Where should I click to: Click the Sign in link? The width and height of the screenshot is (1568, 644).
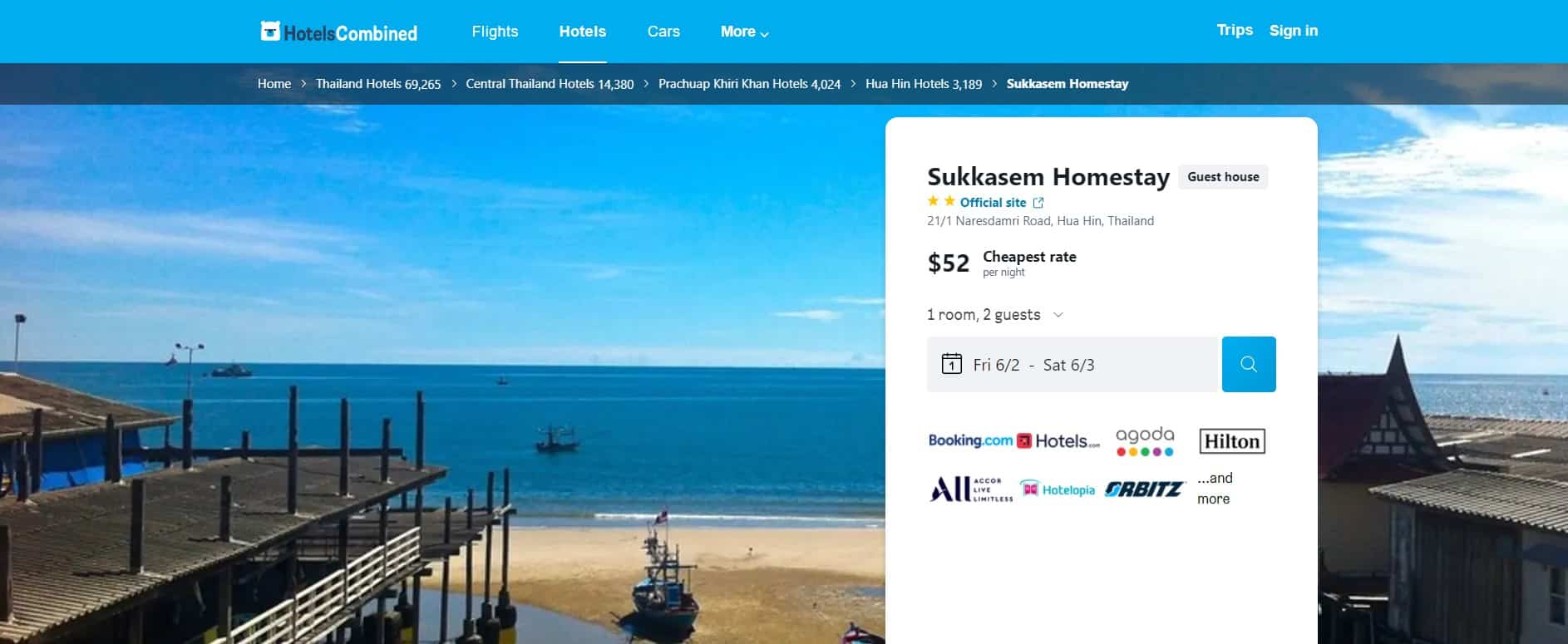pos(1294,31)
